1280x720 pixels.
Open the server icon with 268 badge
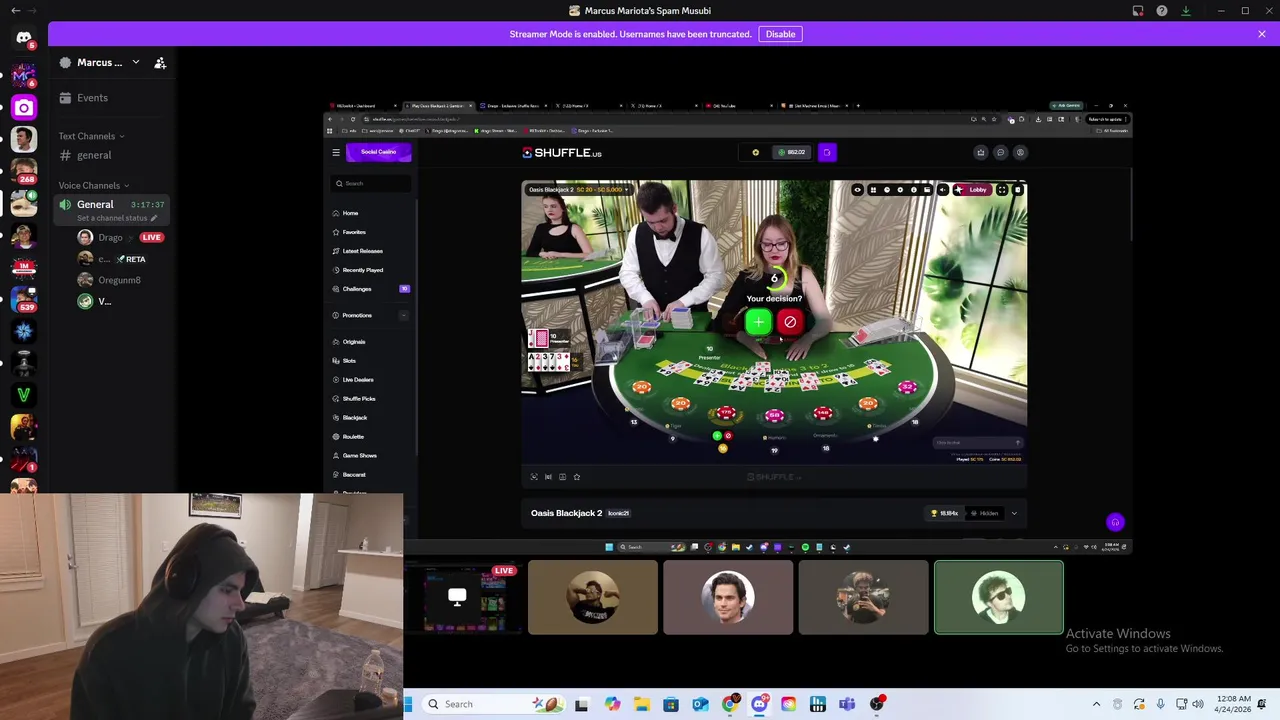coord(23,171)
